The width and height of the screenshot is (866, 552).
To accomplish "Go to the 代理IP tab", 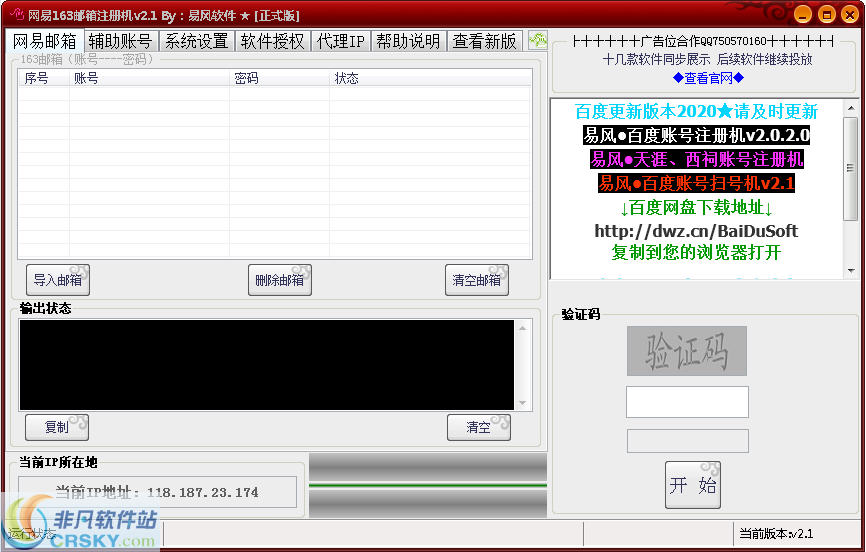I will 341,41.
